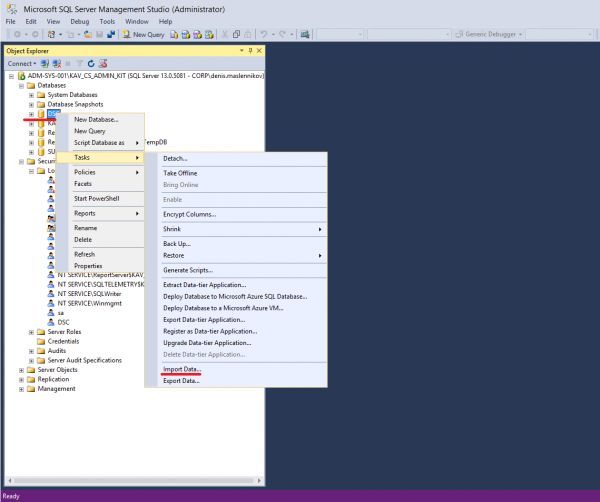Open the Tools menu in menu bar
The image size is (600, 502).
[107, 20]
